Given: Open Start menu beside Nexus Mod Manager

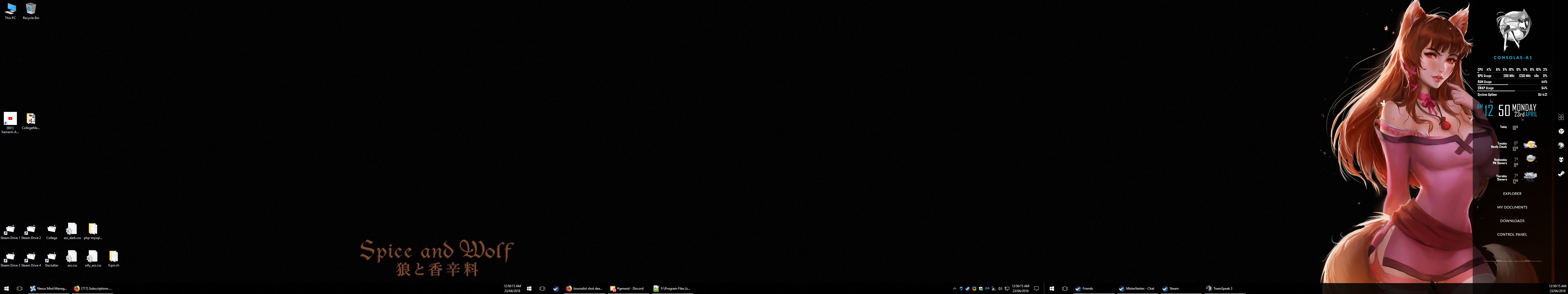Looking at the screenshot, I should [7, 289].
